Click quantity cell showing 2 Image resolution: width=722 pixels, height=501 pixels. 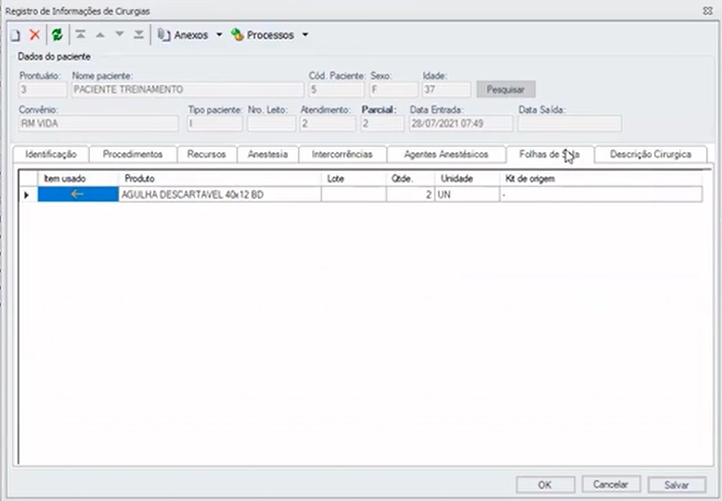tap(410, 195)
